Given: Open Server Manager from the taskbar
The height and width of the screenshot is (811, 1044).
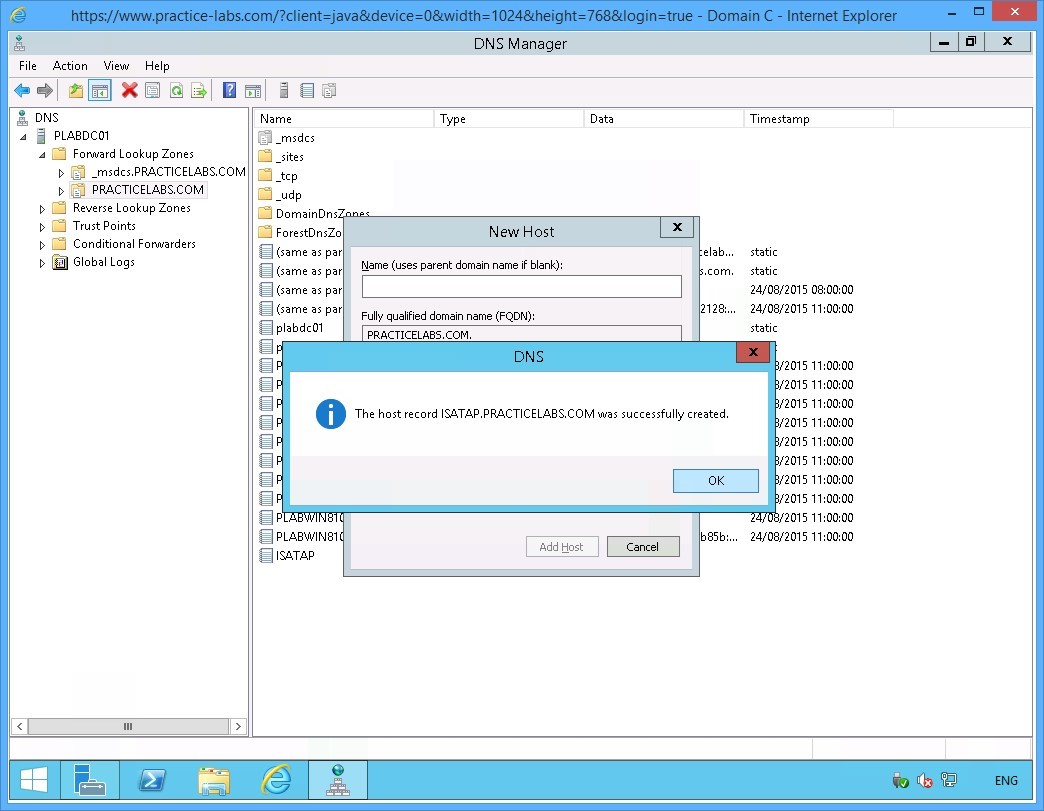Looking at the screenshot, I should coord(89,781).
